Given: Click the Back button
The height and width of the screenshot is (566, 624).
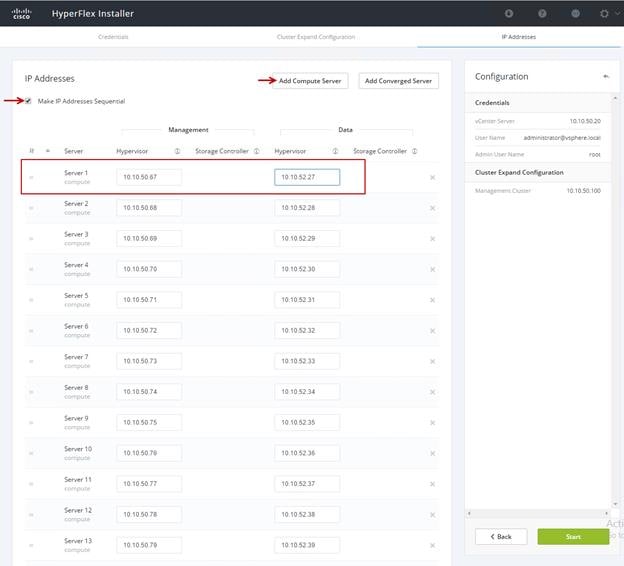Looking at the screenshot, I should 501,536.
